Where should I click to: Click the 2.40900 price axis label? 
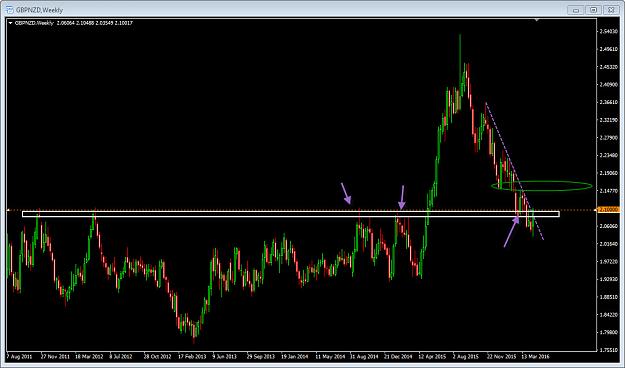(x=608, y=85)
